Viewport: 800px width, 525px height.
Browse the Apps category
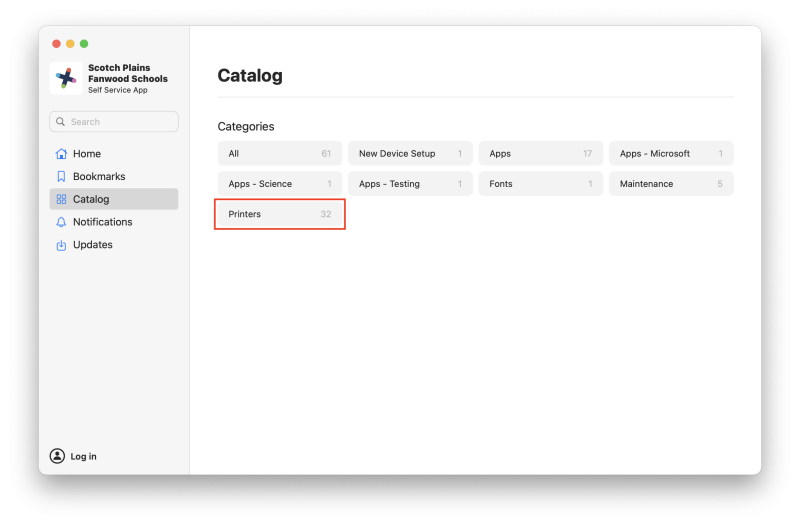(540, 154)
